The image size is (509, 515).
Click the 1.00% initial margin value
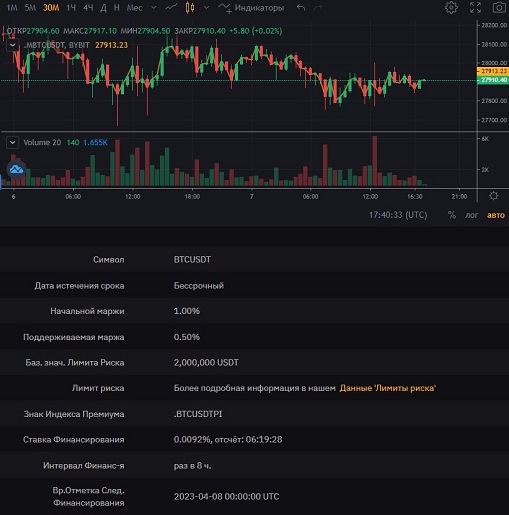(187, 311)
